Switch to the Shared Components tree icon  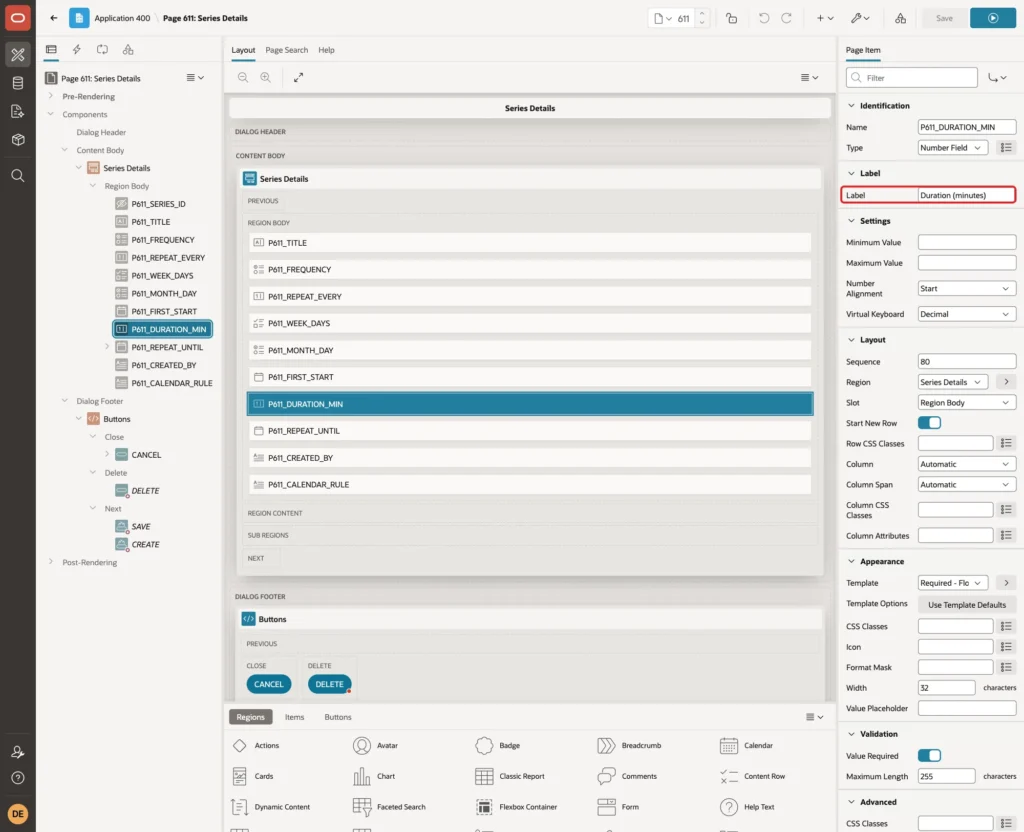[128, 50]
